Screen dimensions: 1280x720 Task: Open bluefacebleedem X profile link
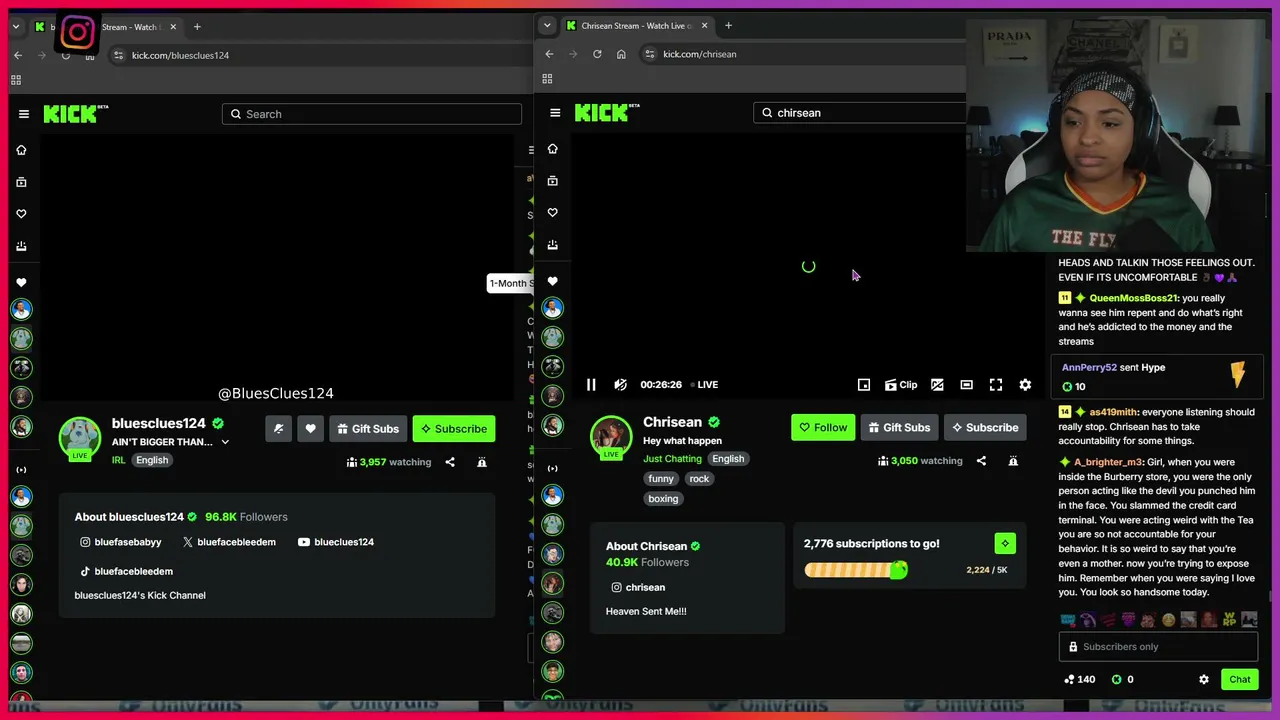[x=229, y=542]
